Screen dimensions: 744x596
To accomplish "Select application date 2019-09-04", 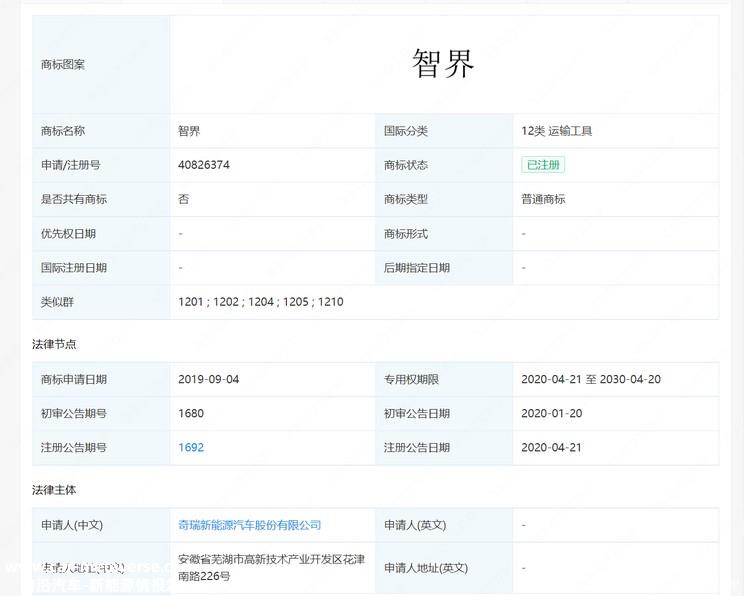I will 208,379.
